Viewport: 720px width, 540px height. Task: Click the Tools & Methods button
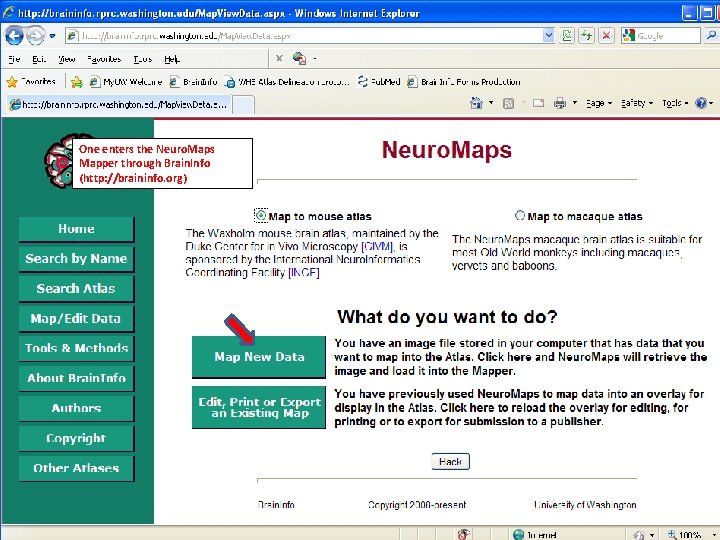(x=76, y=348)
